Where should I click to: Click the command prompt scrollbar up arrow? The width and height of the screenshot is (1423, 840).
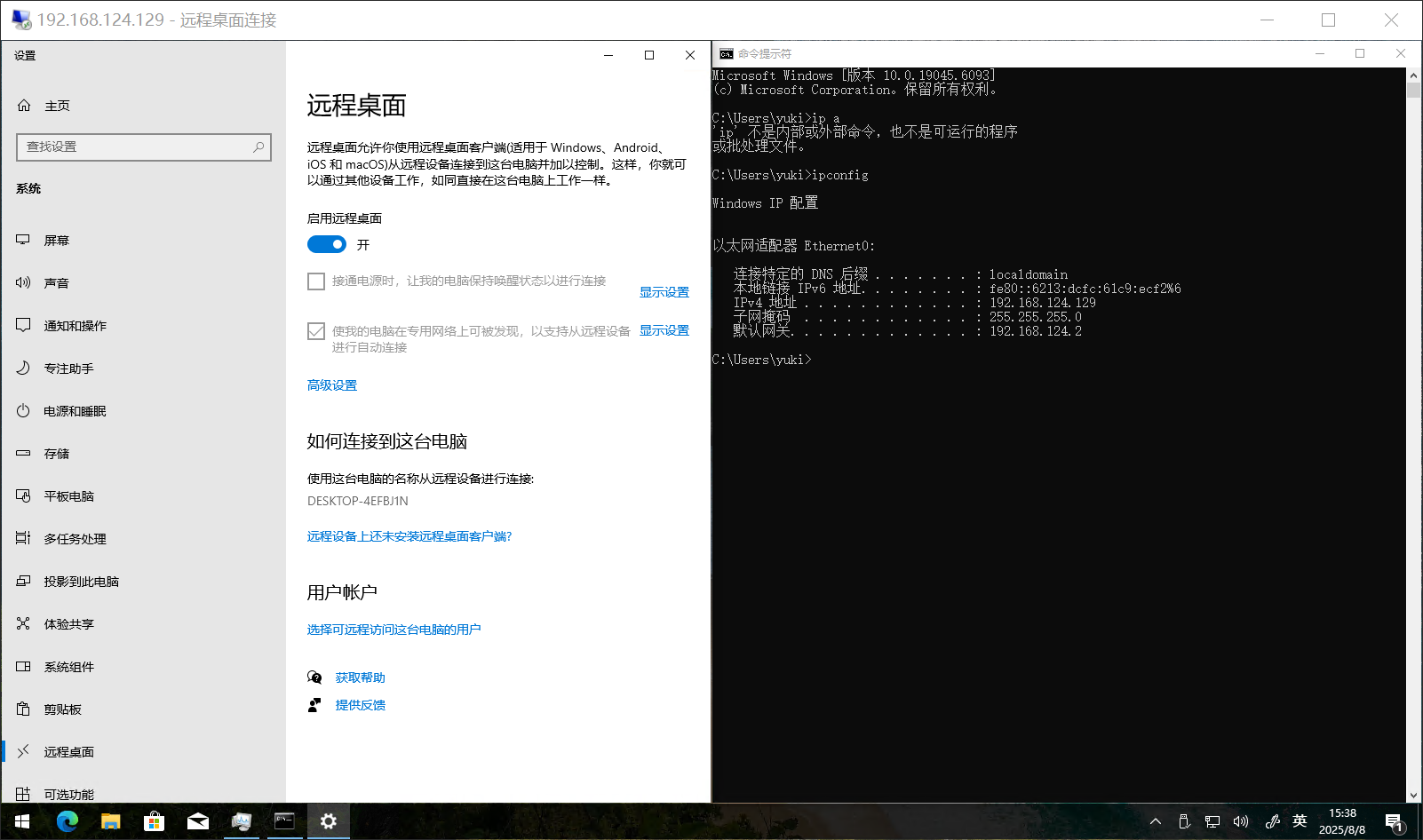[1413, 75]
